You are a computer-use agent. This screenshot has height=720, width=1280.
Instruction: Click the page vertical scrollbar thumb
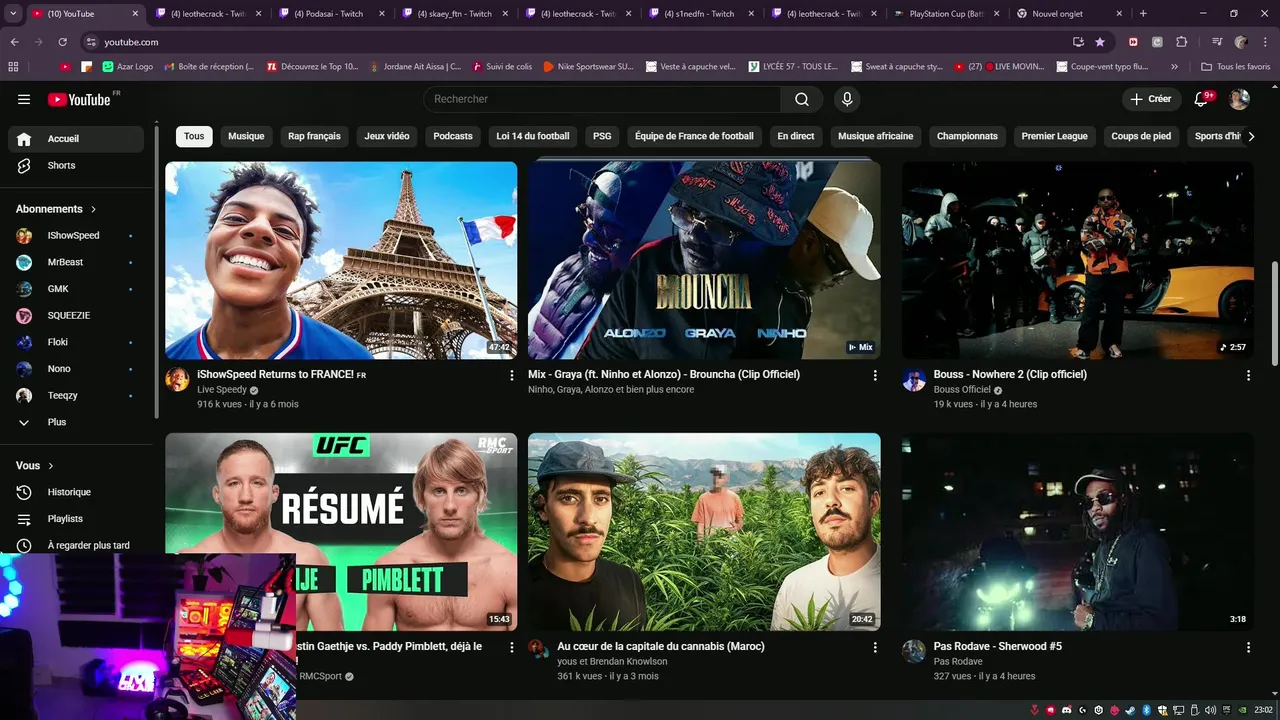pos(1274,314)
